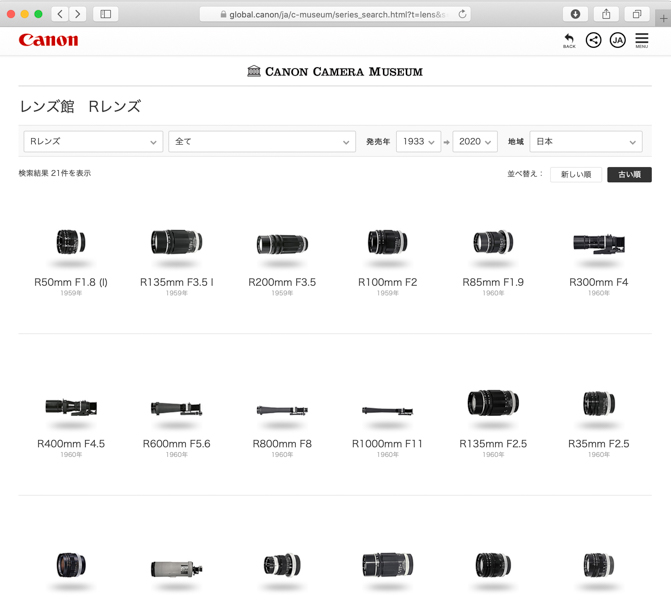
Task: Reload the page with refresh icon
Action: pos(462,14)
